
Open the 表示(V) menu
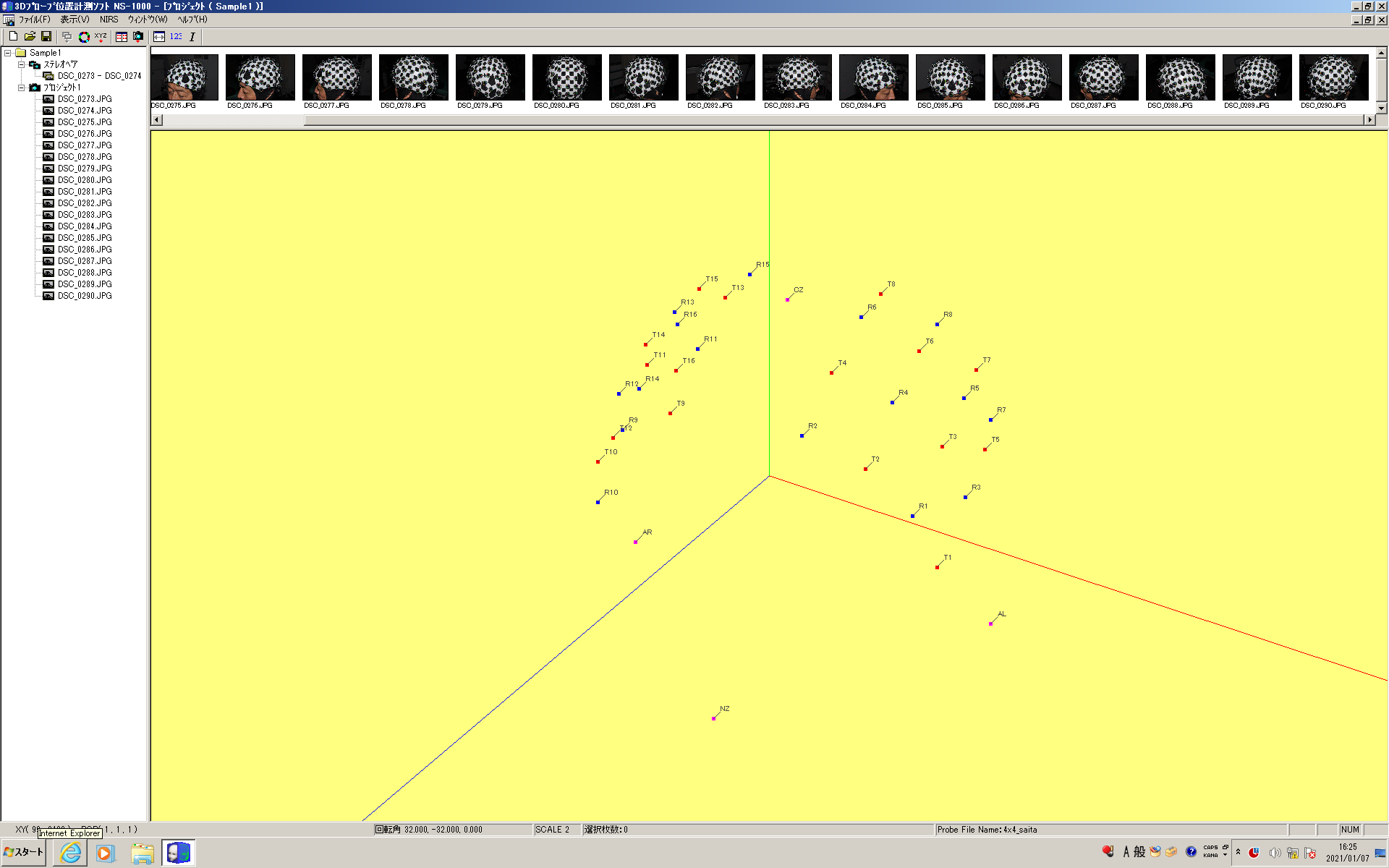click(x=75, y=20)
